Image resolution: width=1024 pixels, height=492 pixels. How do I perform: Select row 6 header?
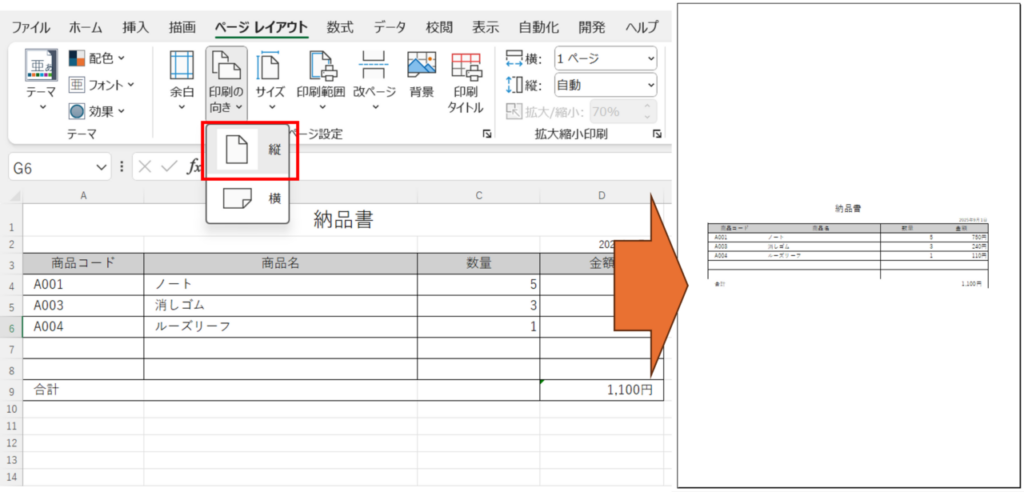[x=11, y=327]
